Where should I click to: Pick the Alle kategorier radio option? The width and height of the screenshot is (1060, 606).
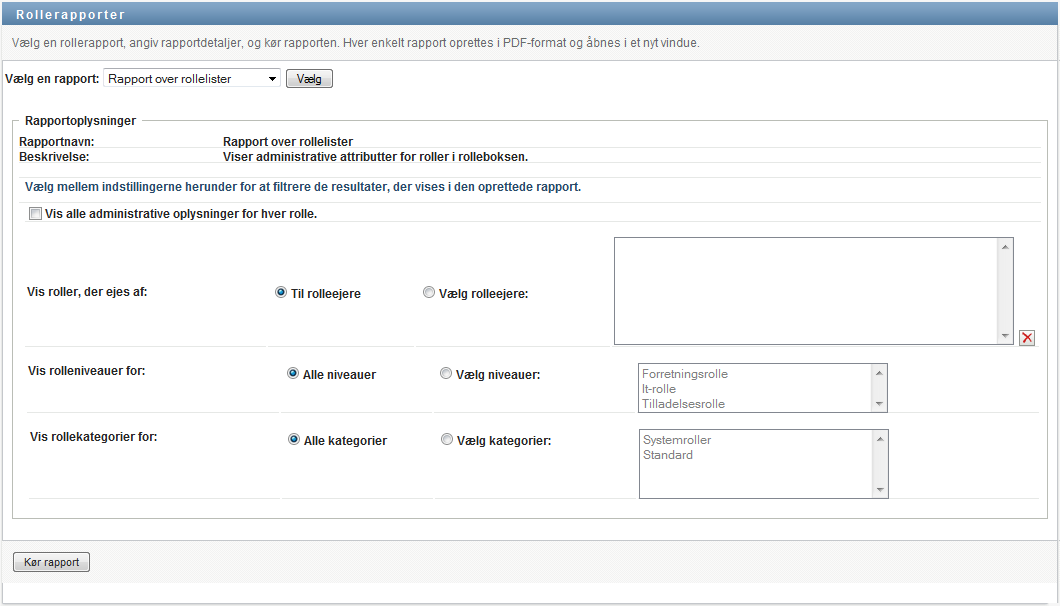click(294, 440)
